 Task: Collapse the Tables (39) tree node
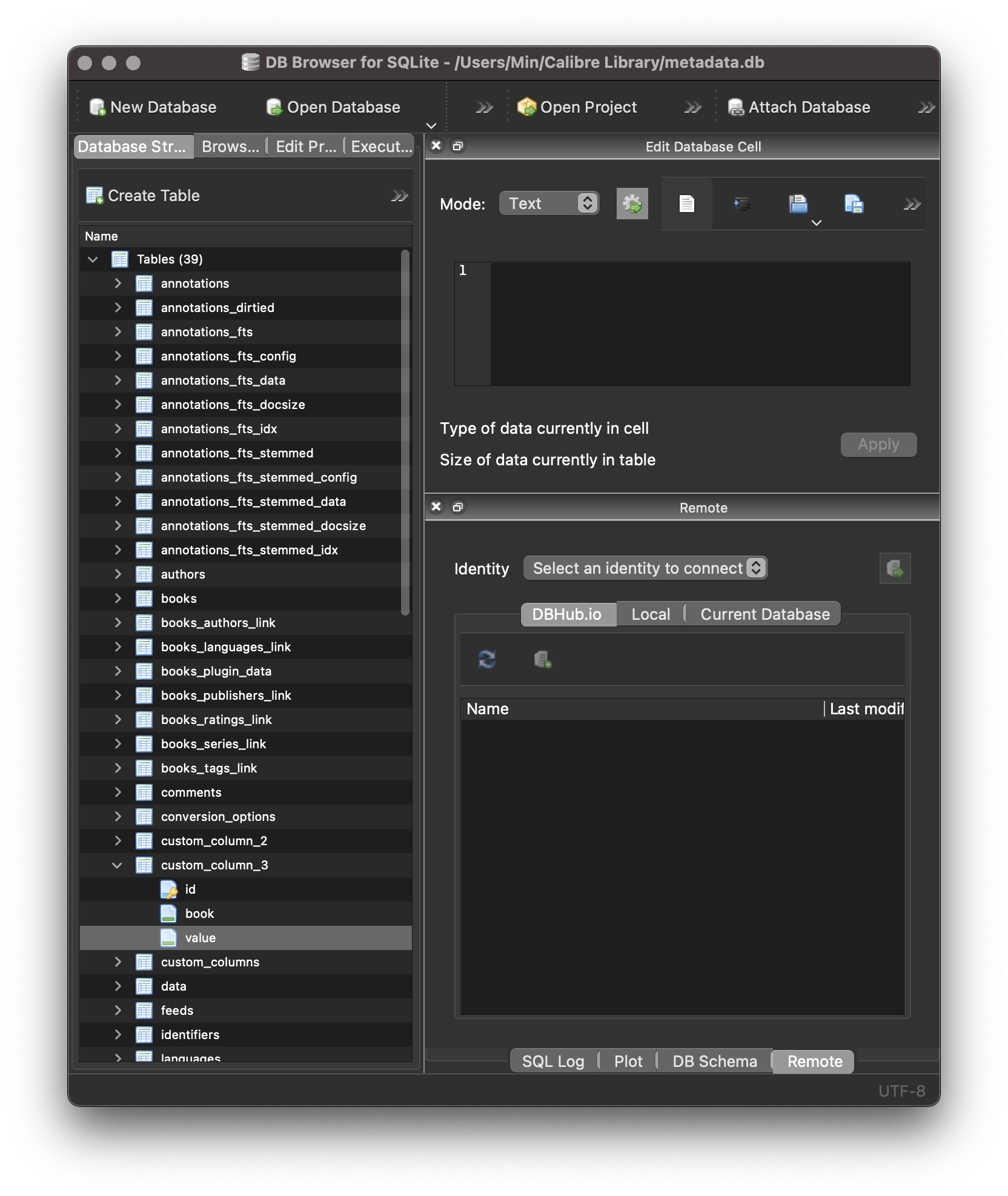click(93, 259)
